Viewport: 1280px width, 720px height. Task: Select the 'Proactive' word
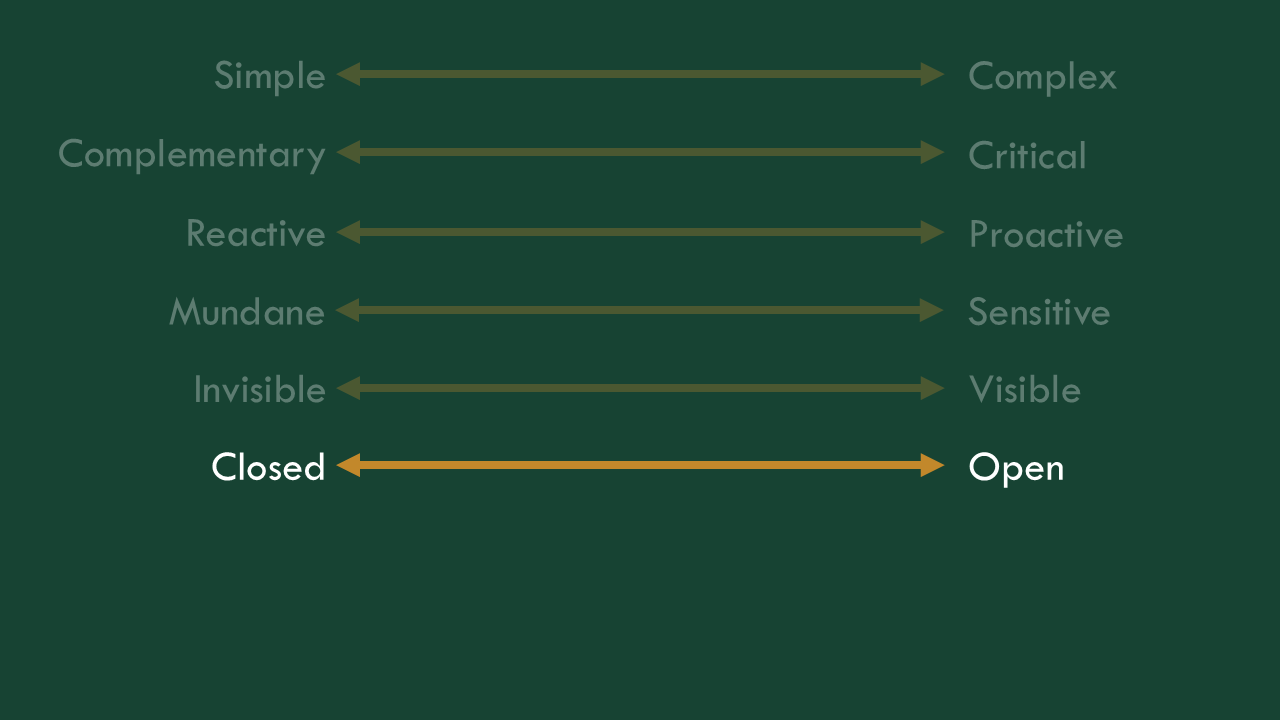(x=1045, y=234)
